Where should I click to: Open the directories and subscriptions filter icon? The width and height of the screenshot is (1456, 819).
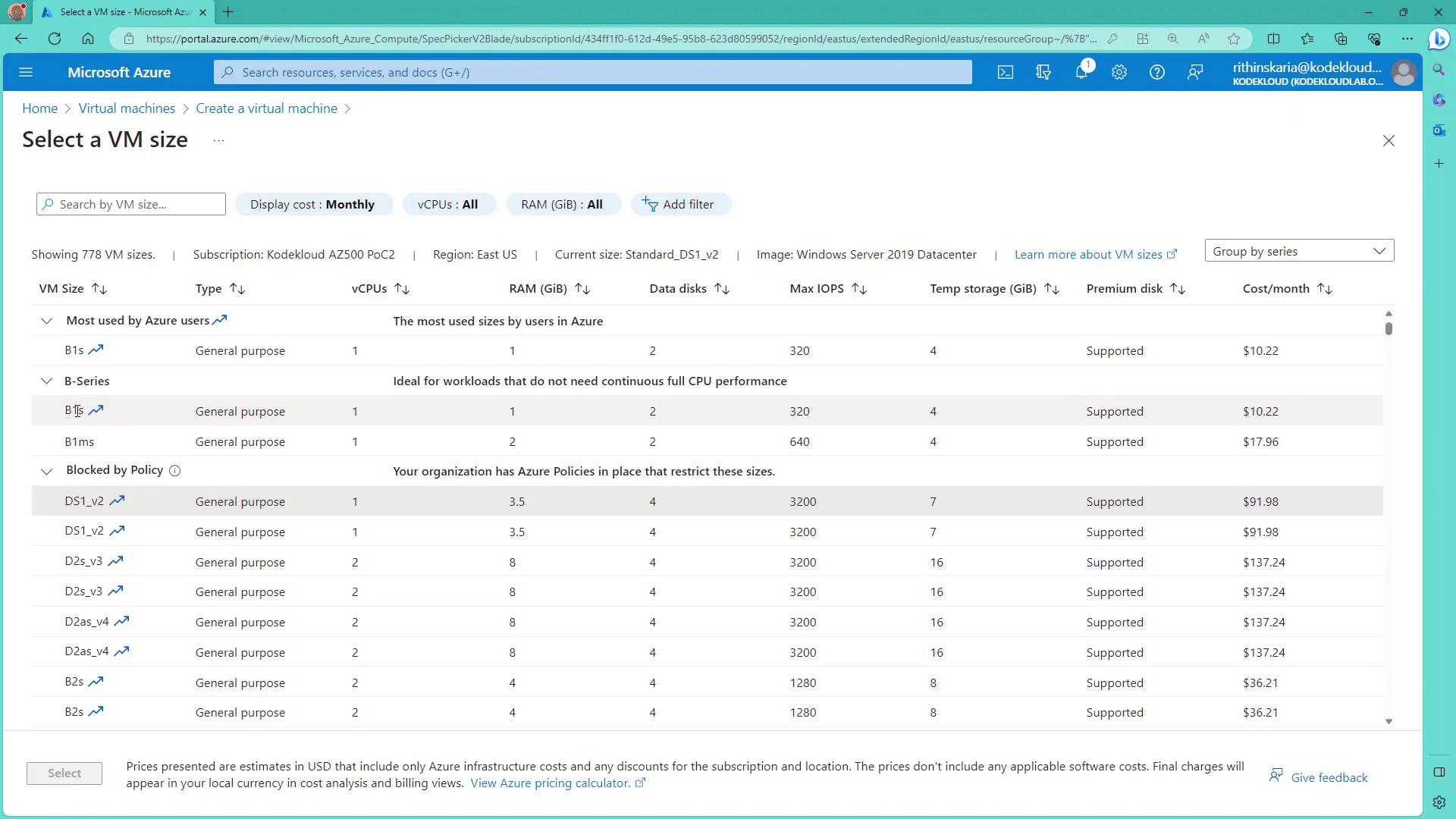click(1043, 72)
